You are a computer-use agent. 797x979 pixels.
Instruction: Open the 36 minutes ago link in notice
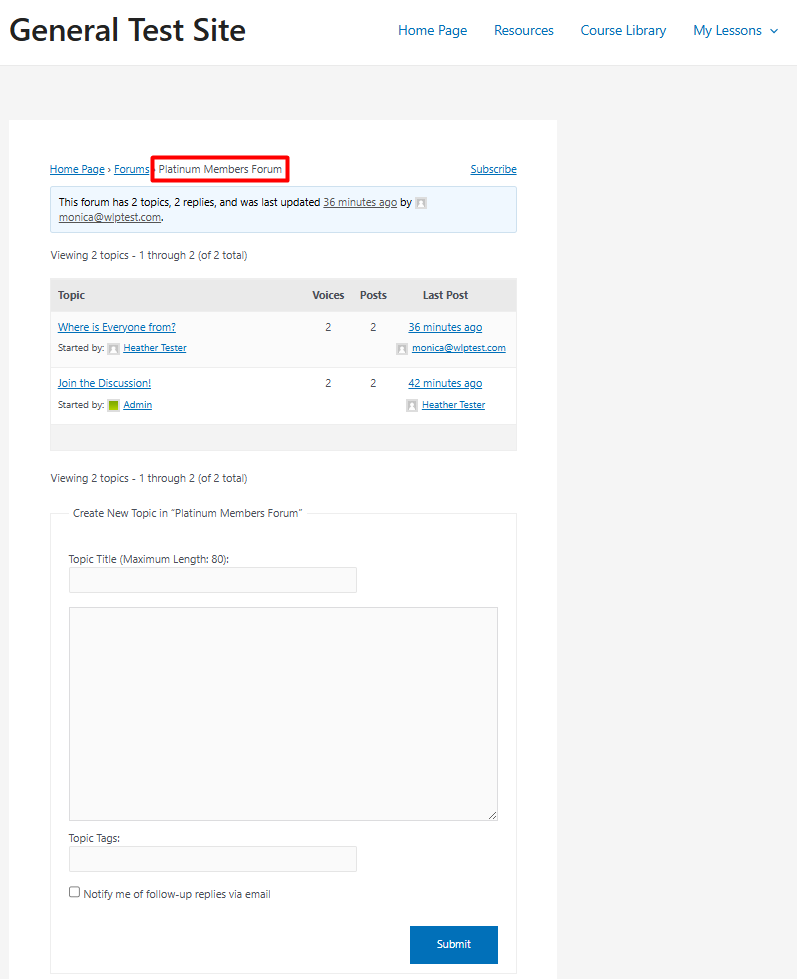360,202
